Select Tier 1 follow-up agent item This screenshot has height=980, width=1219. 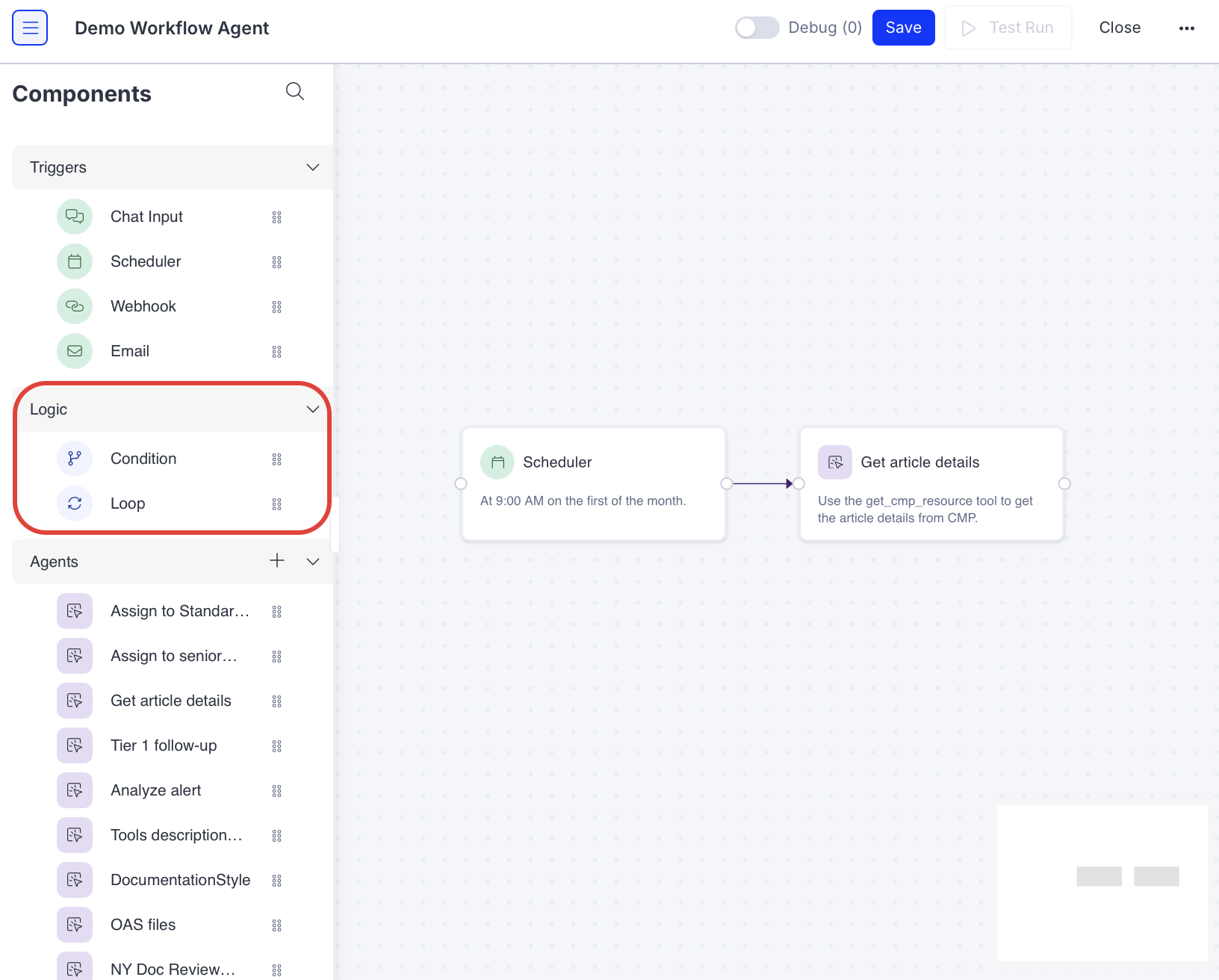click(164, 745)
